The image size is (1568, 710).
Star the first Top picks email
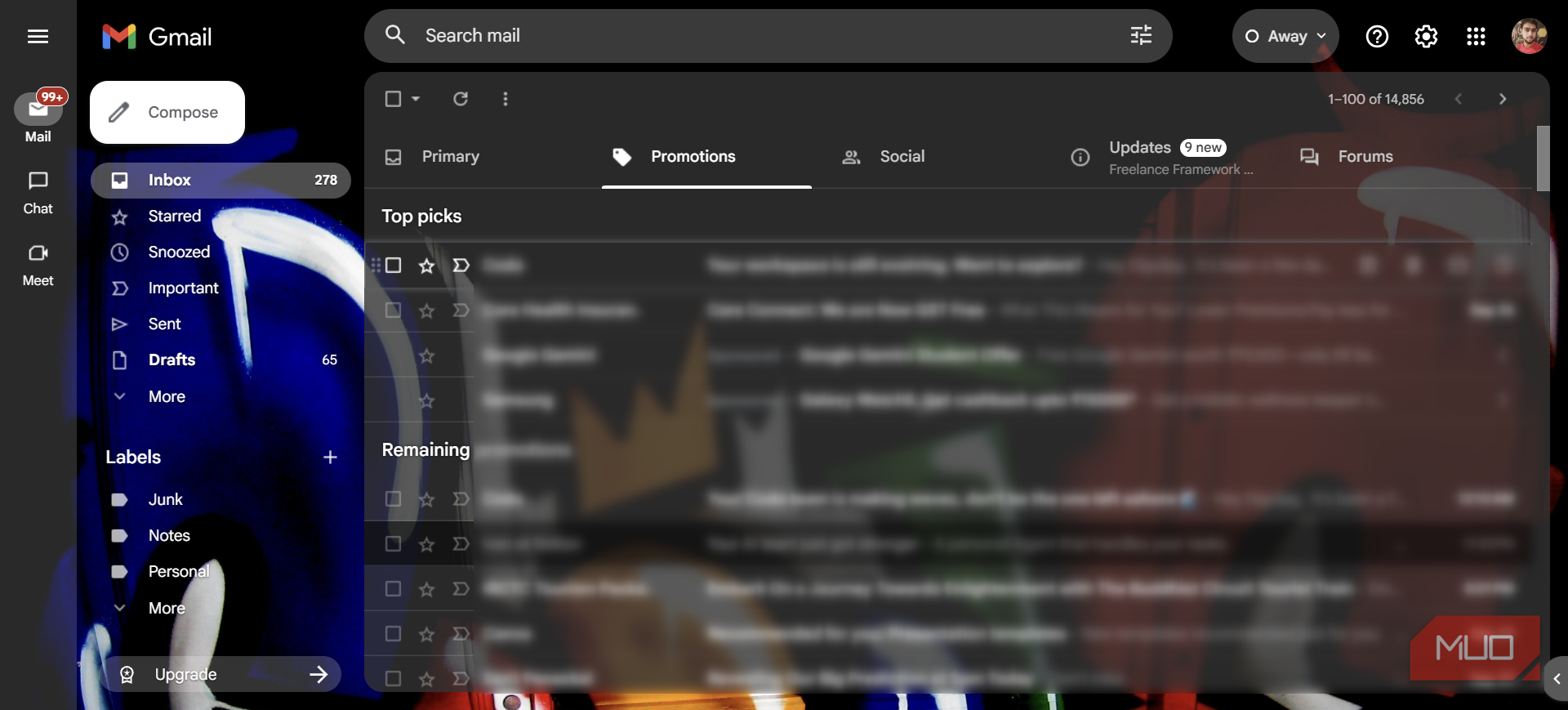coord(426,266)
